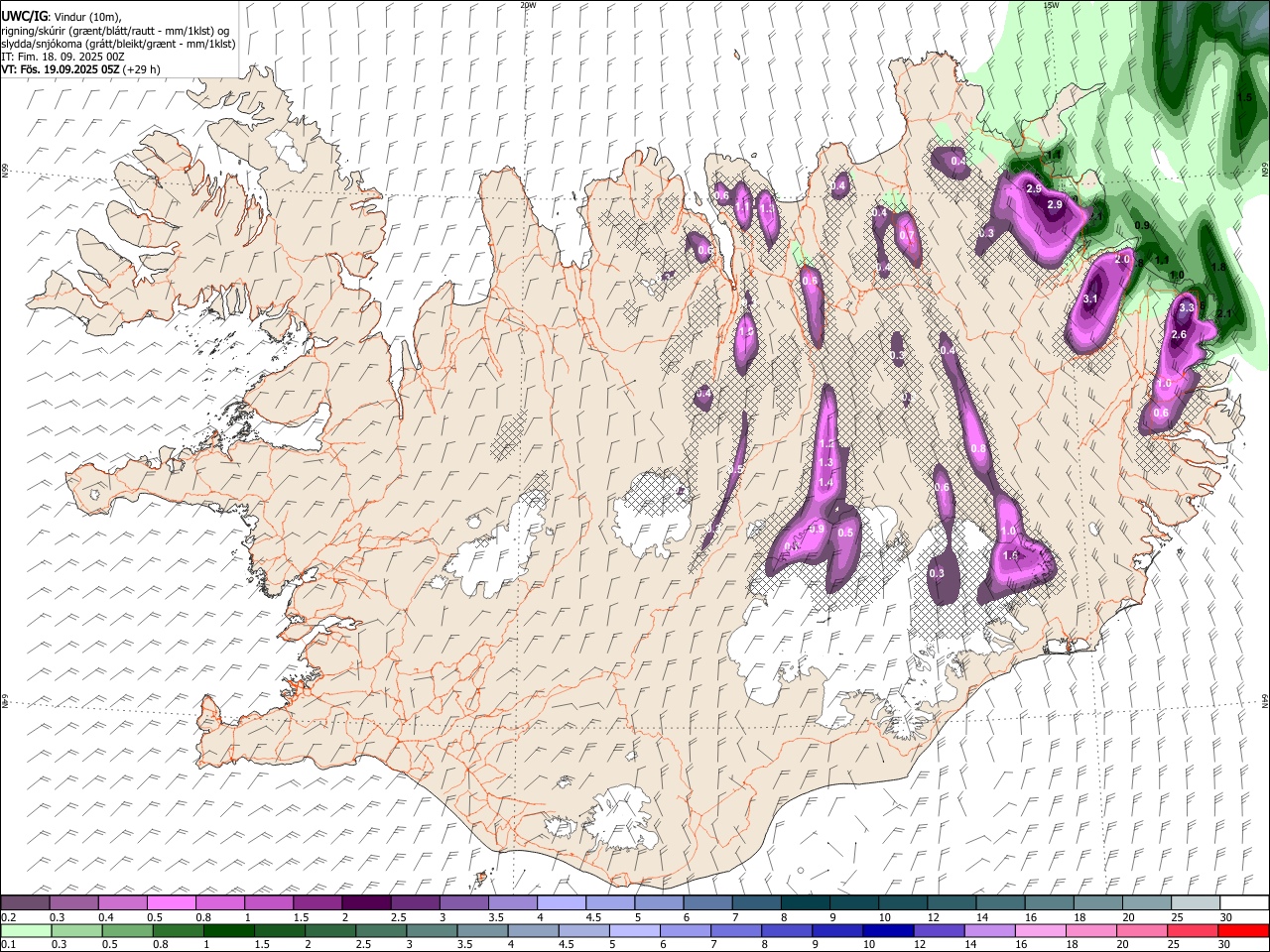Click the 0.2 swatch in the top snow scale
Image resolution: width=1270 pixels, height=952 pixels.
(25, 902)
